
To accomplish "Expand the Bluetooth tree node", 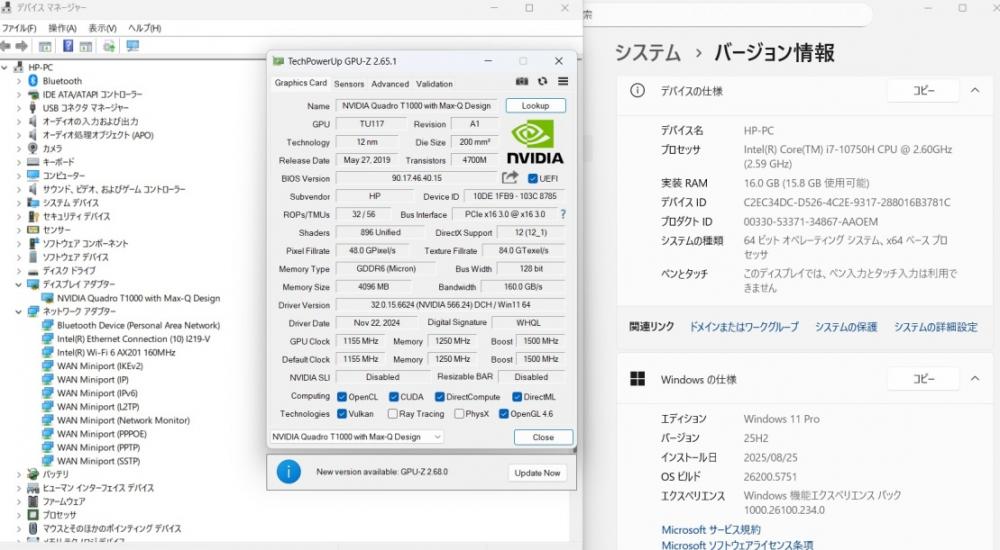I will pyautogui.click(x=18, y=81).
